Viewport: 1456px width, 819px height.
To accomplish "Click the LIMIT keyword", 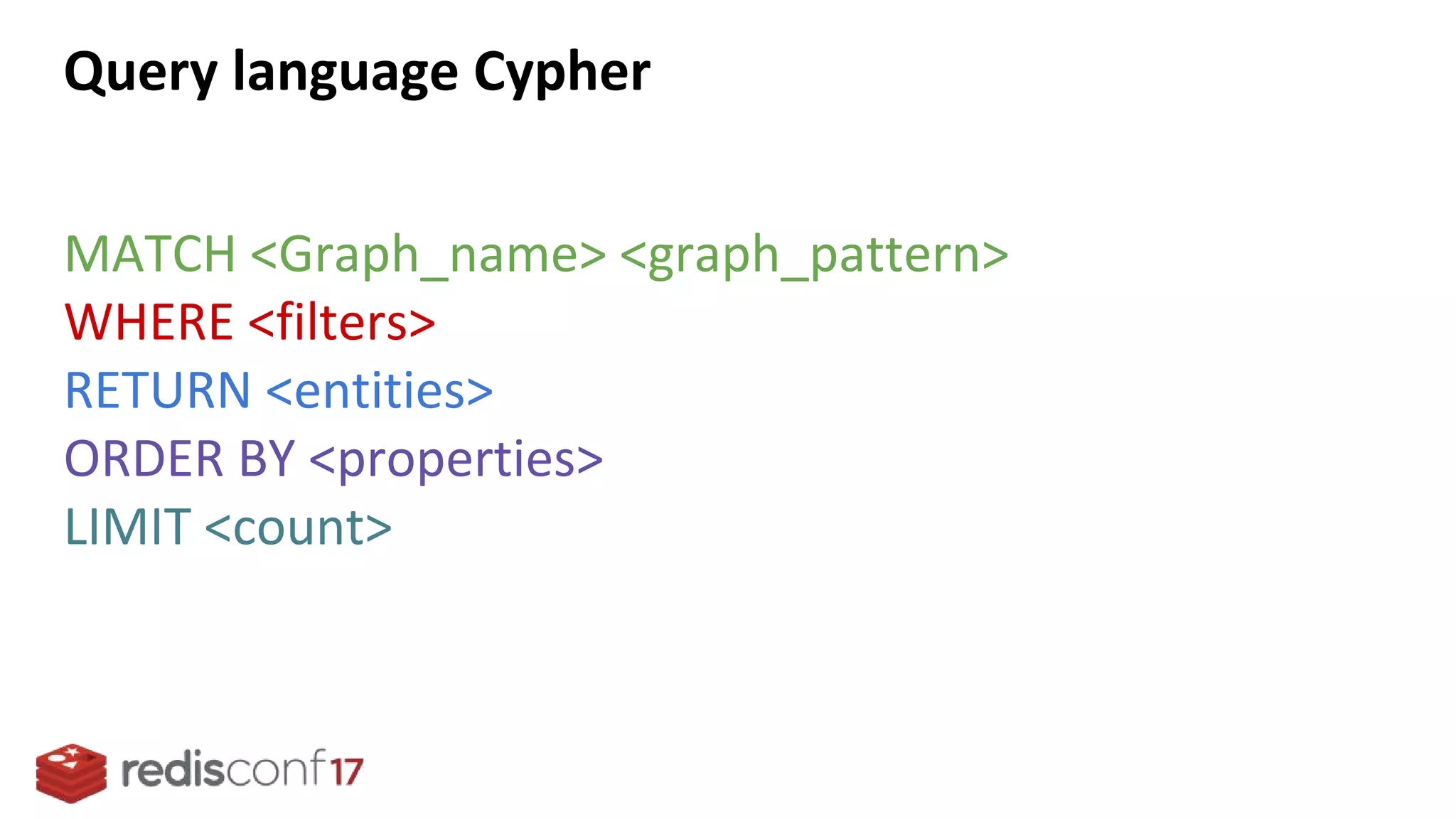I will 128,527.
